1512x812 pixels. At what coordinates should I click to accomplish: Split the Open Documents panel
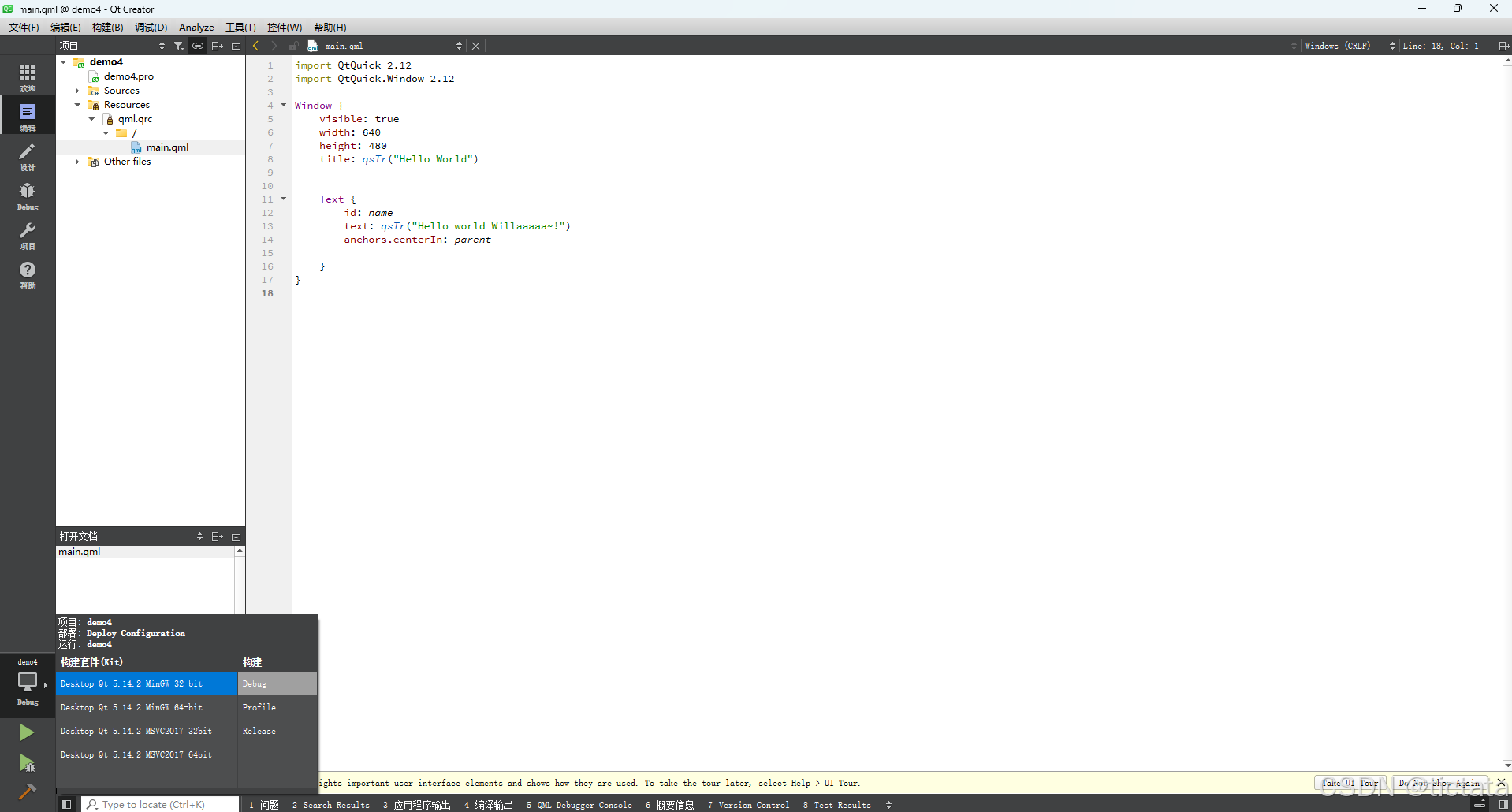[217, 536]
